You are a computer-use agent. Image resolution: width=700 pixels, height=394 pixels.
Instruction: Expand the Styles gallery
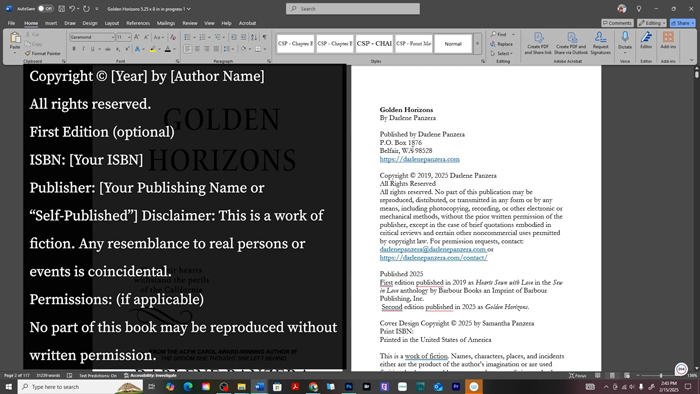[477, 44]
